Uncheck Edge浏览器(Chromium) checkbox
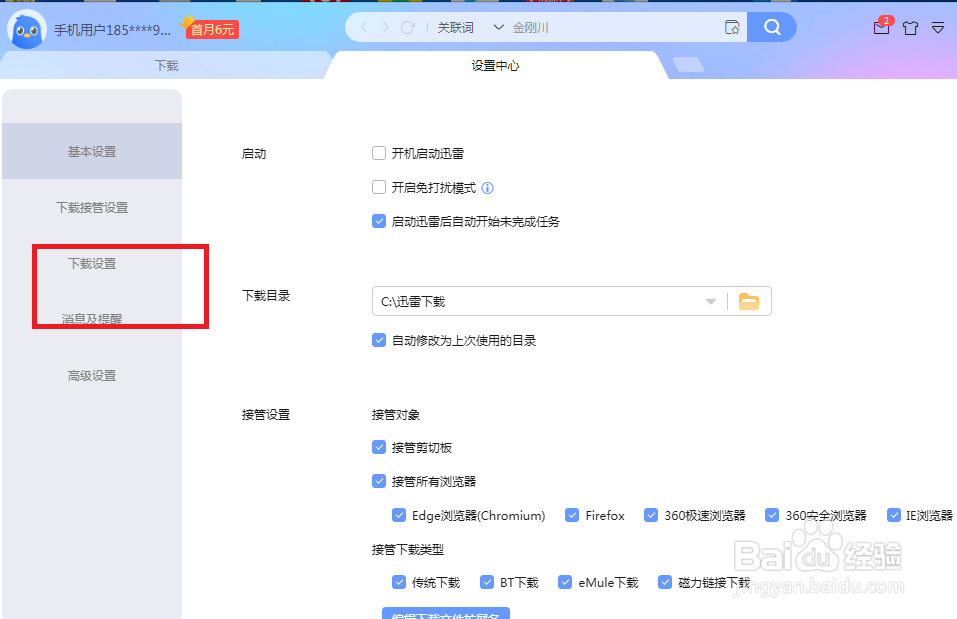The height and width of the screenshot is (619, 957). pyautogui.click(x=399, y=515)
